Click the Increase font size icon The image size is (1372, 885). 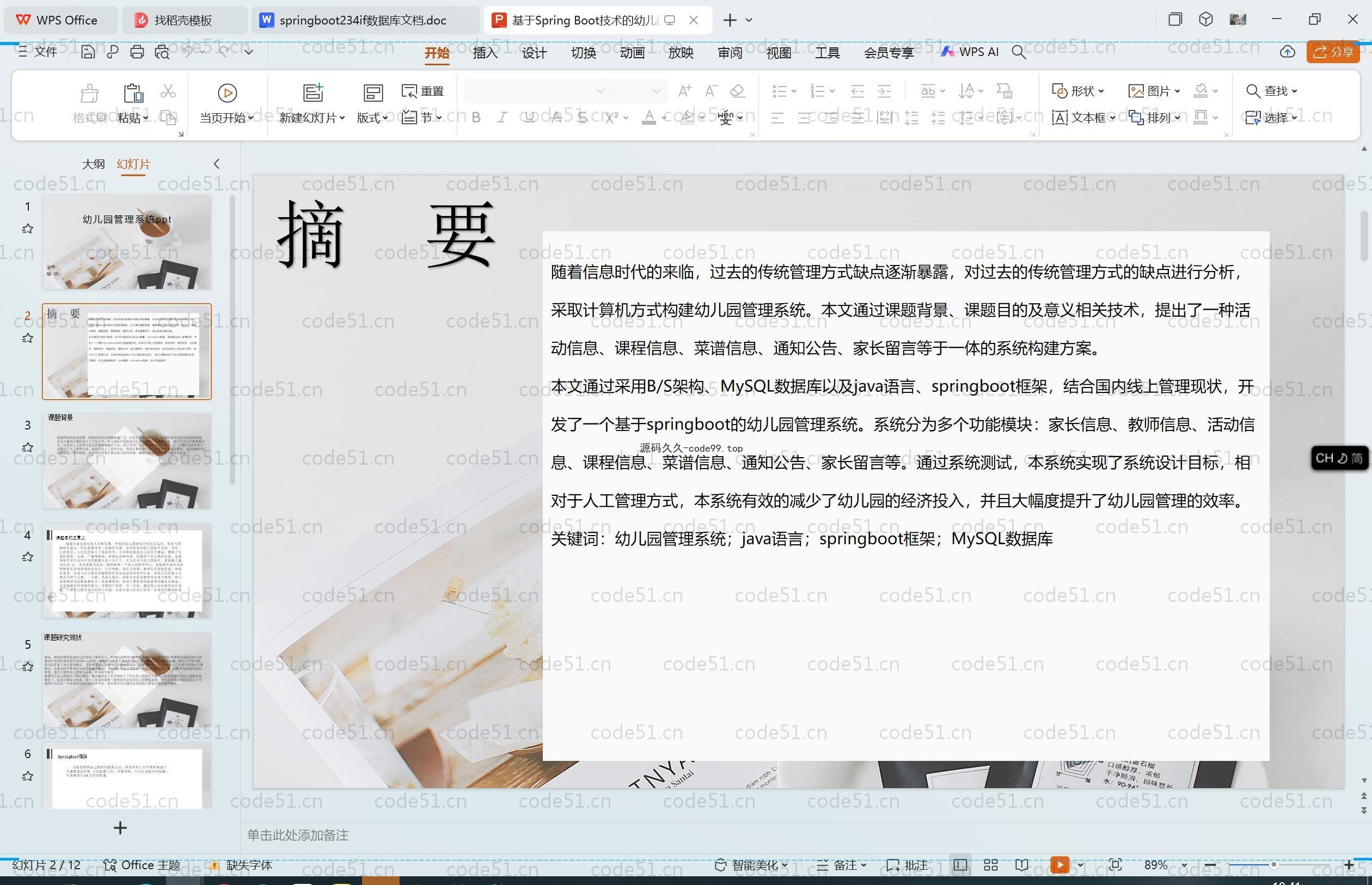click(684, 91)
